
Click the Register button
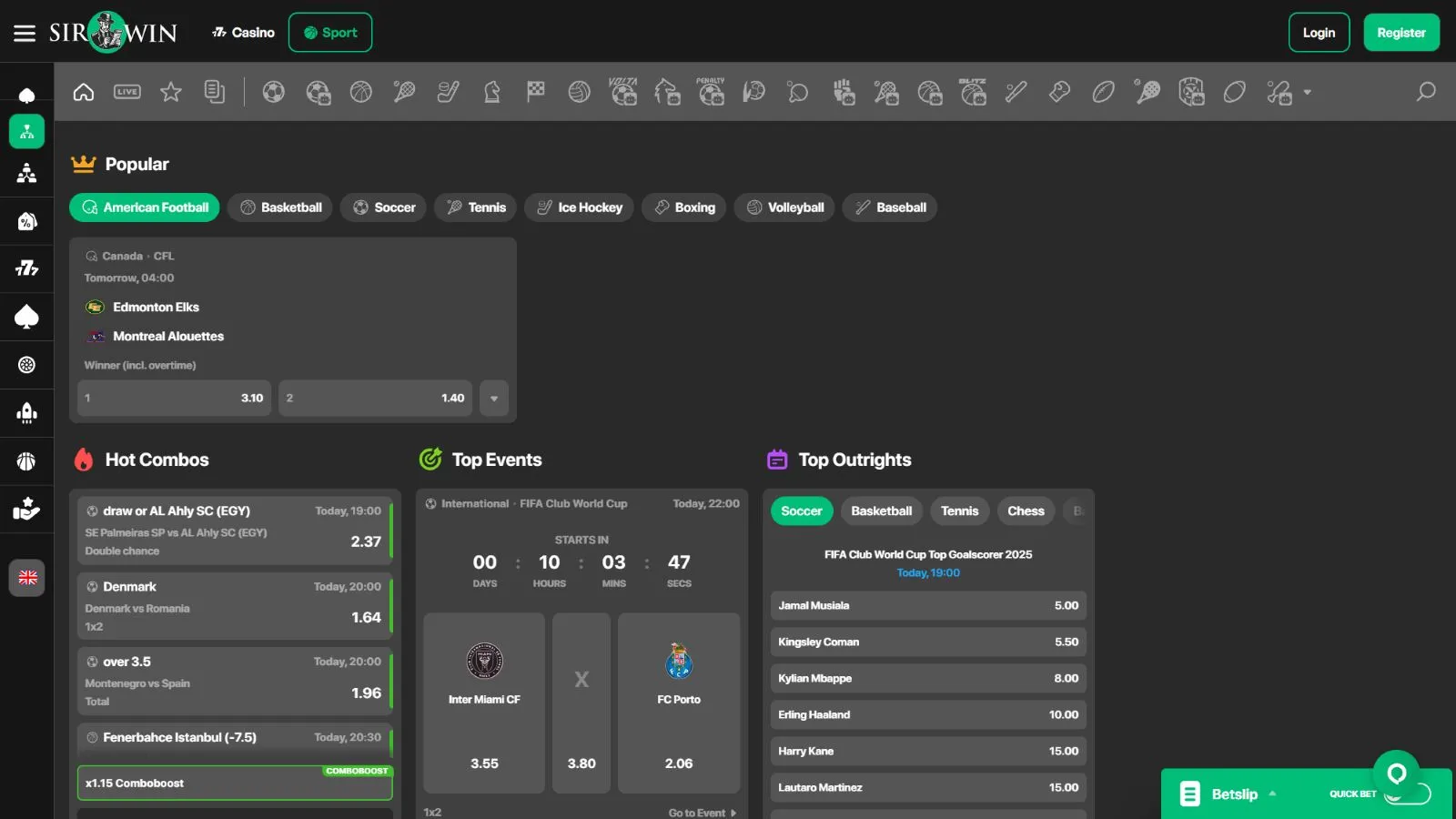pyautogui.click(x=1400, y=33)
